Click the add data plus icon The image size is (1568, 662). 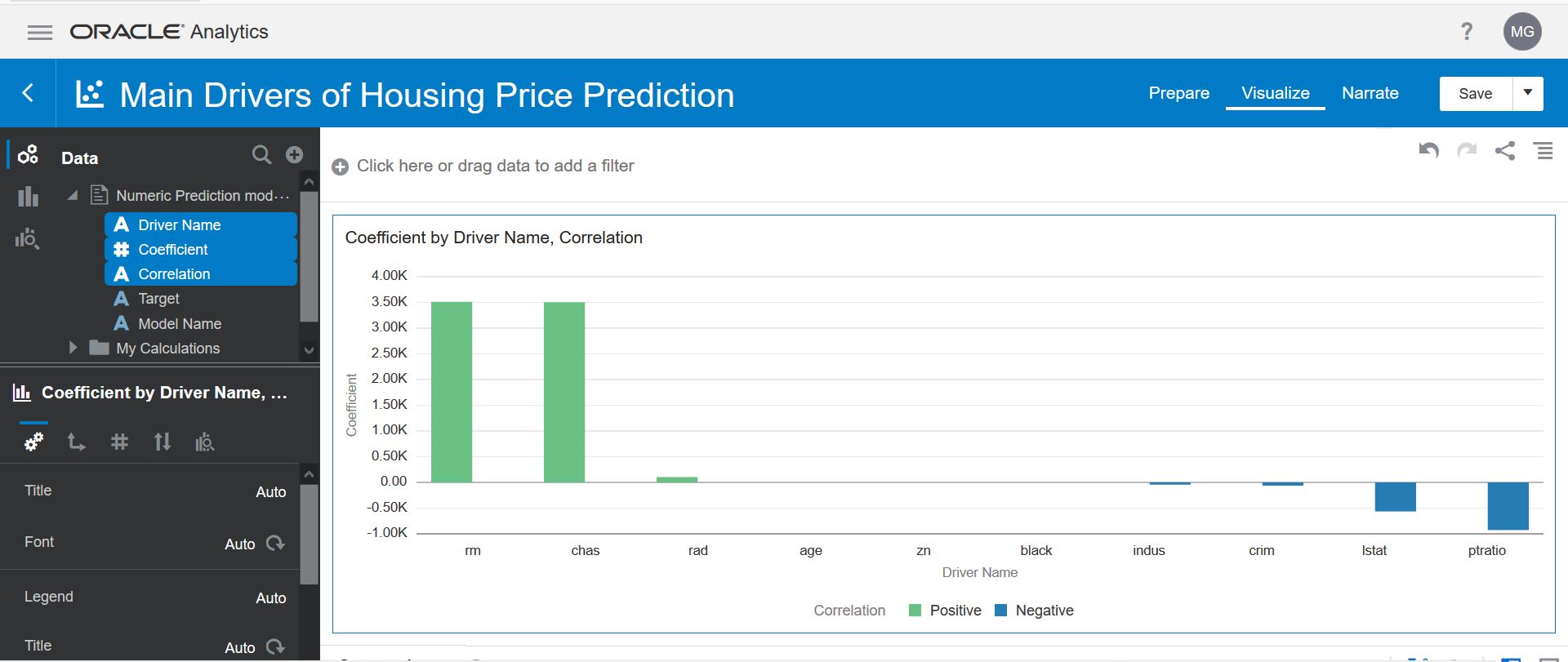294,154
